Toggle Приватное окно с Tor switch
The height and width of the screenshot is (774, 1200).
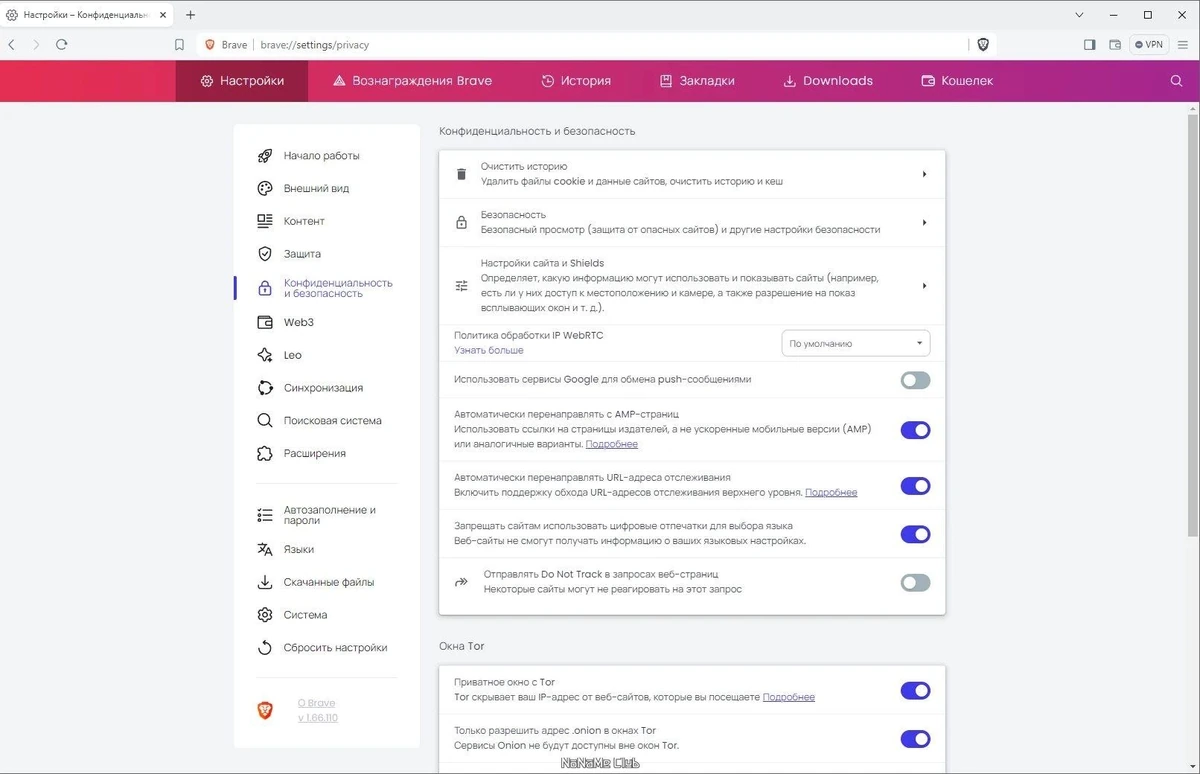click(915, 691)
